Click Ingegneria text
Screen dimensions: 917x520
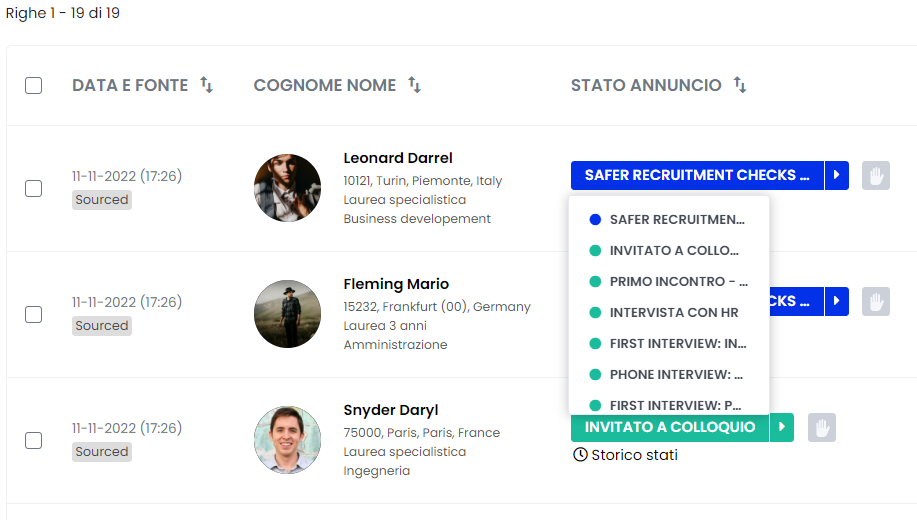coord(377,471)
